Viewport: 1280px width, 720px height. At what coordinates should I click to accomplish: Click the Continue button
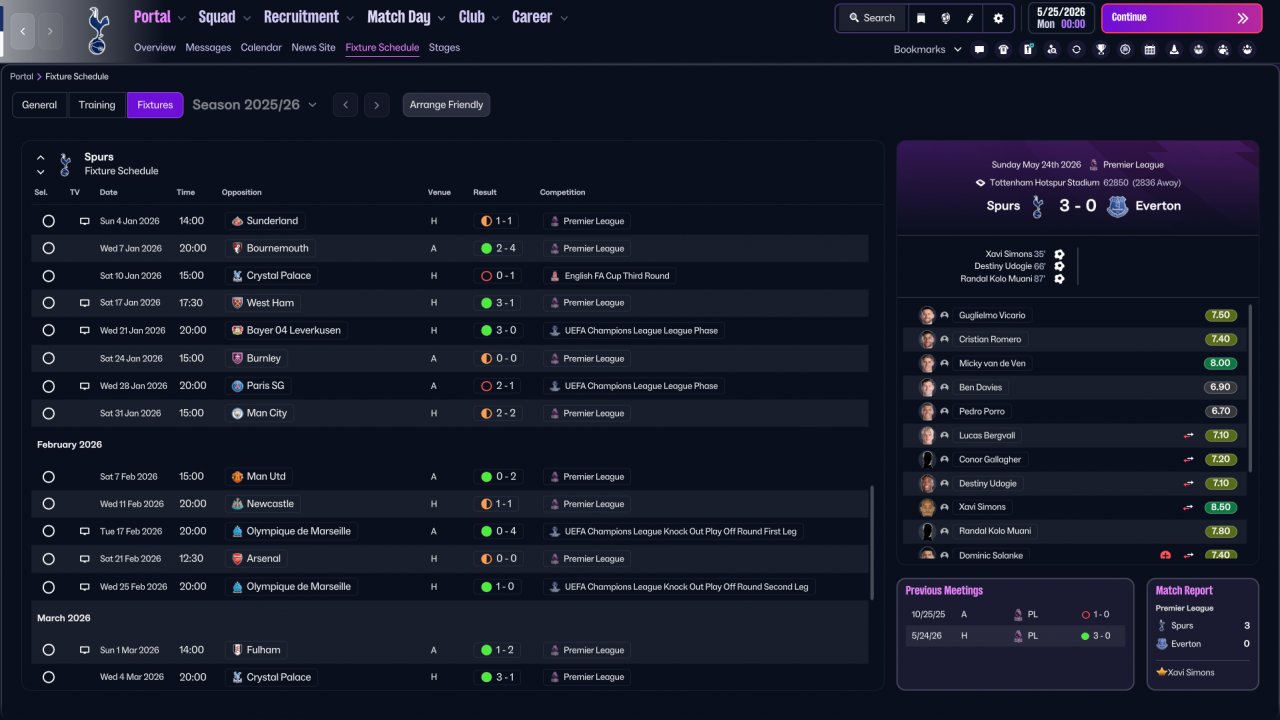point(1181,18)
